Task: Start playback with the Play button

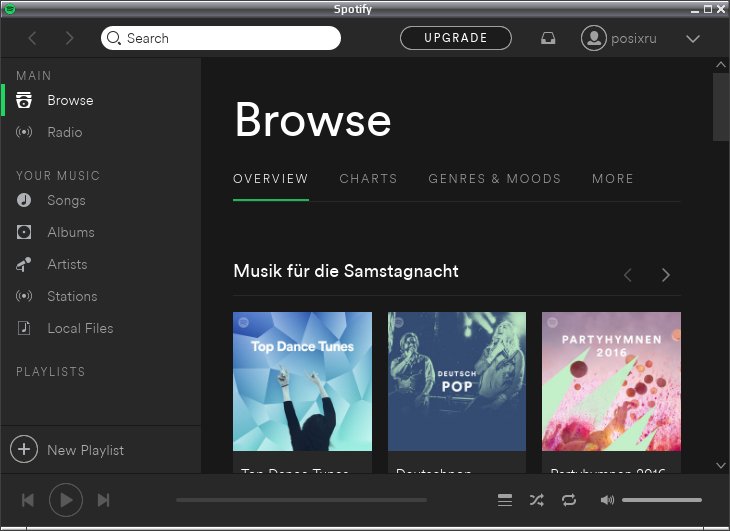Action: (66, 500)
